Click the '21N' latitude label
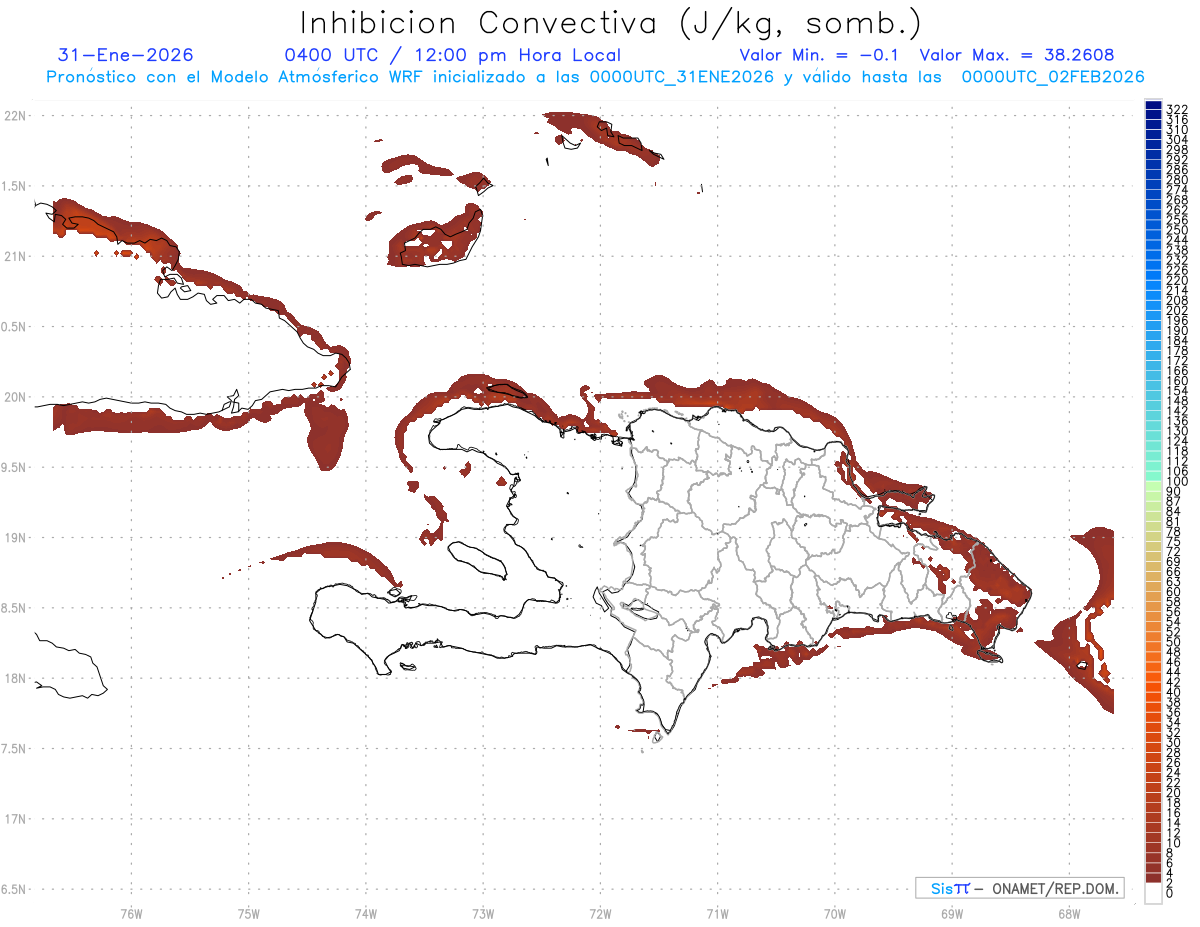 tap(15, 256)
